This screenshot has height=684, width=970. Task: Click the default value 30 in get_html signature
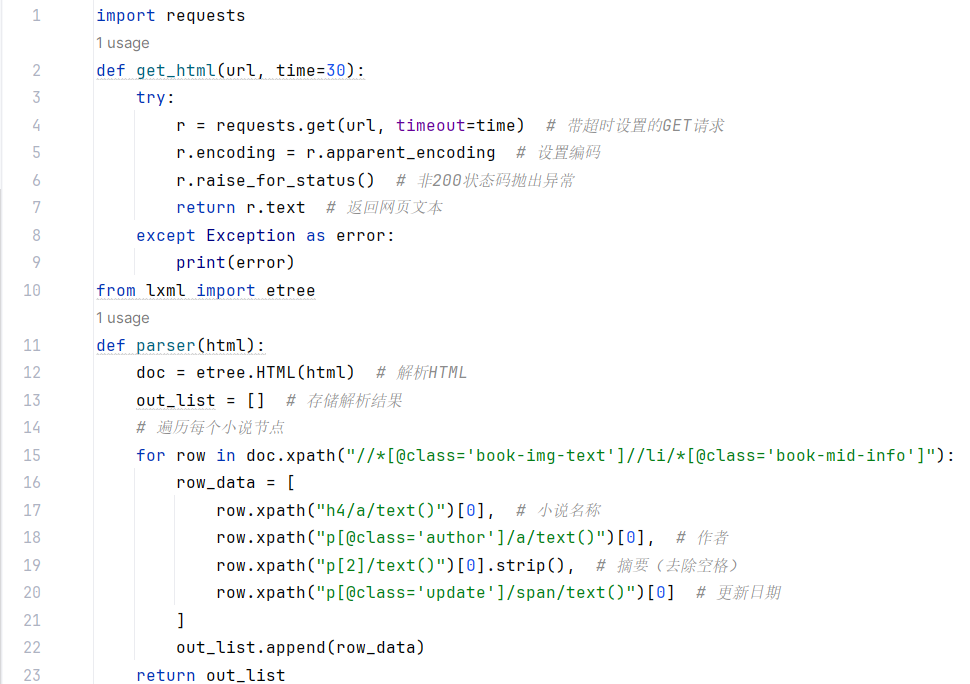(335, 71)
